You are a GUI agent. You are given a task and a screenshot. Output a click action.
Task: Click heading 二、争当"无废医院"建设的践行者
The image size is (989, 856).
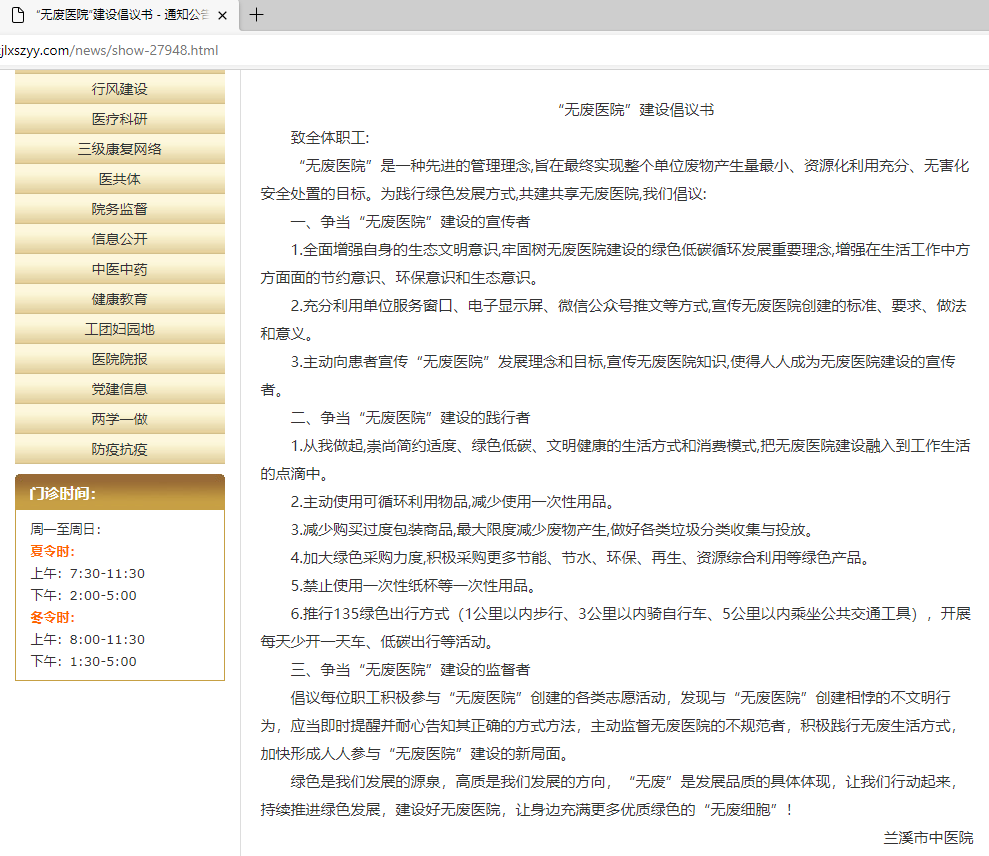(x=410, y=418)
